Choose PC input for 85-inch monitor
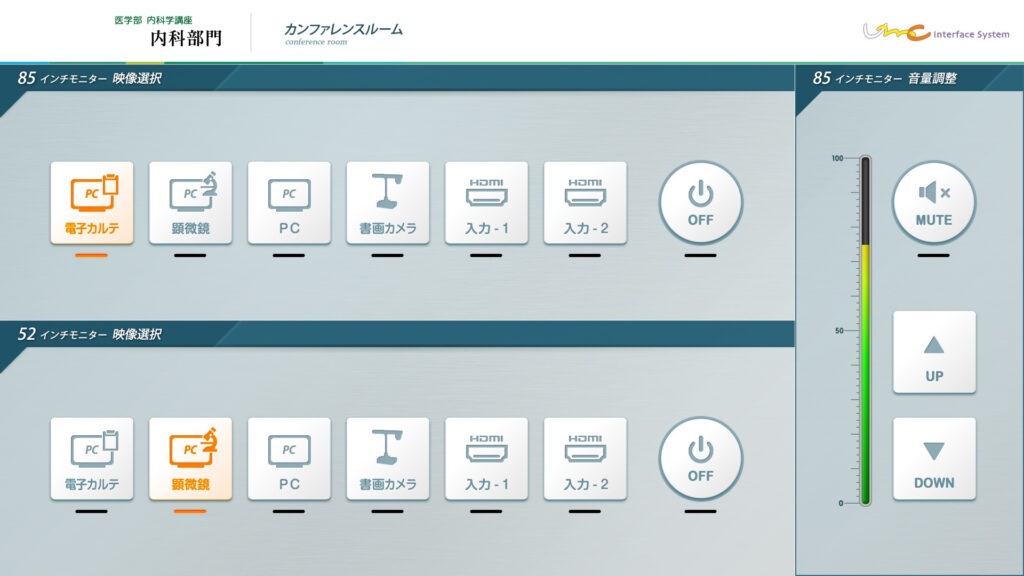Viewport: 1024px width, 576px height. (x=289, y=203)
